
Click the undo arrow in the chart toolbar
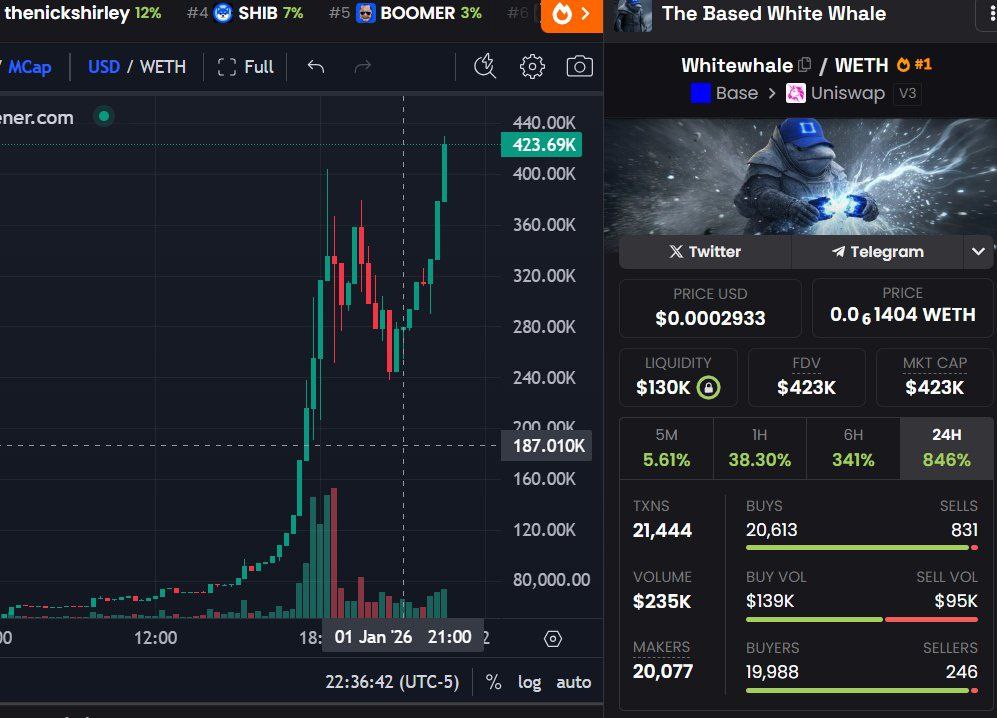315,67
